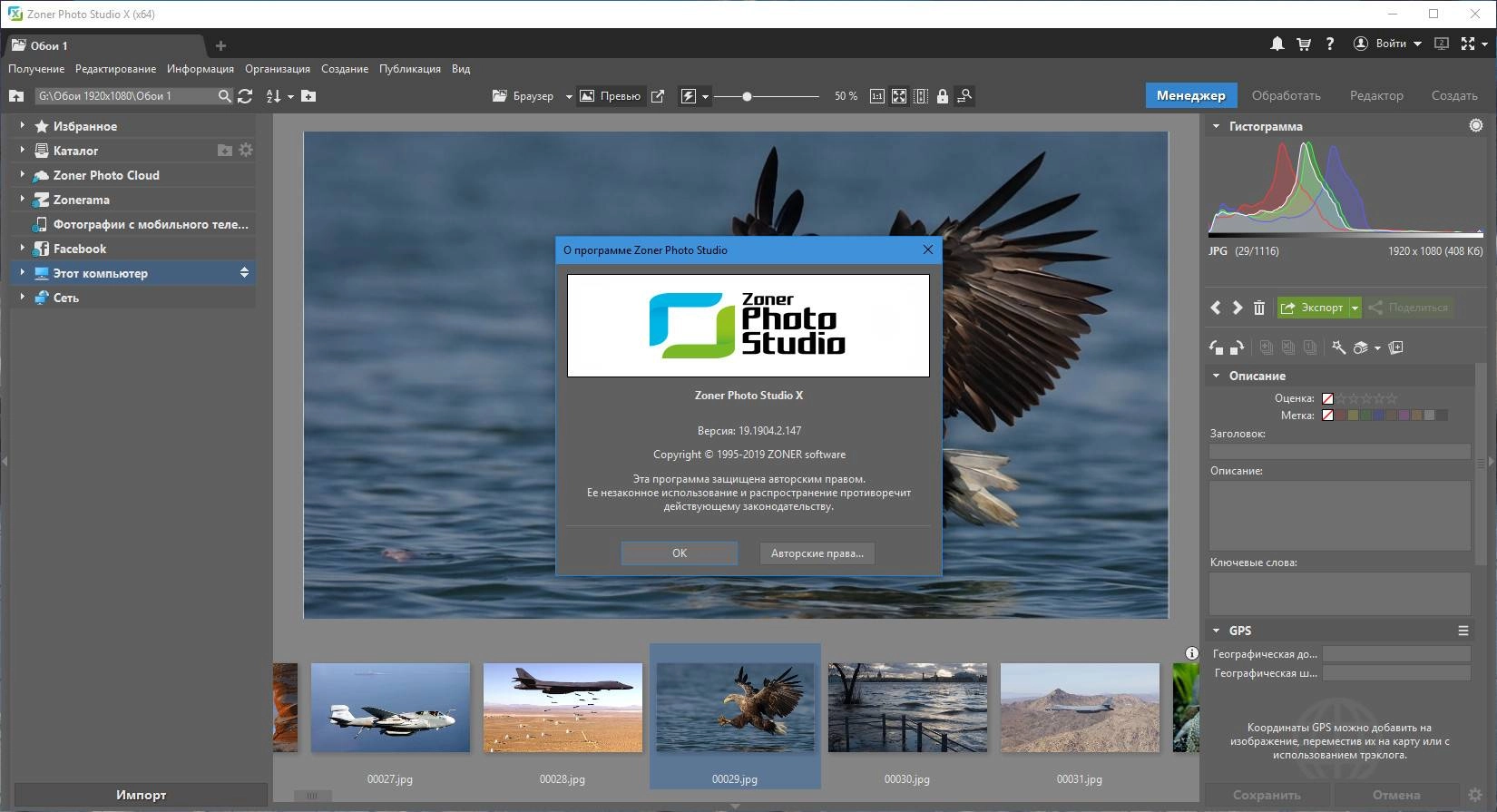This screenshot has width=1497, height=812.
Task: Open the Организация menu
Action: 278,69
